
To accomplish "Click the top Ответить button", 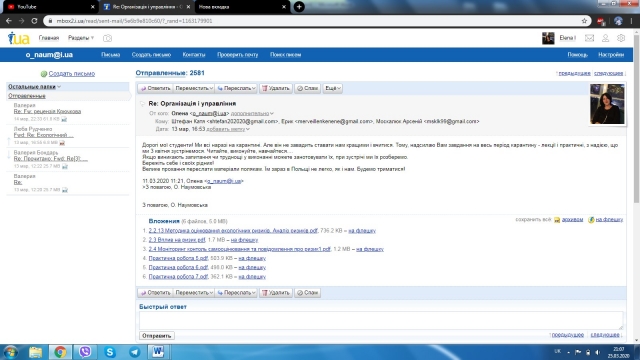I will click(155, 88).
